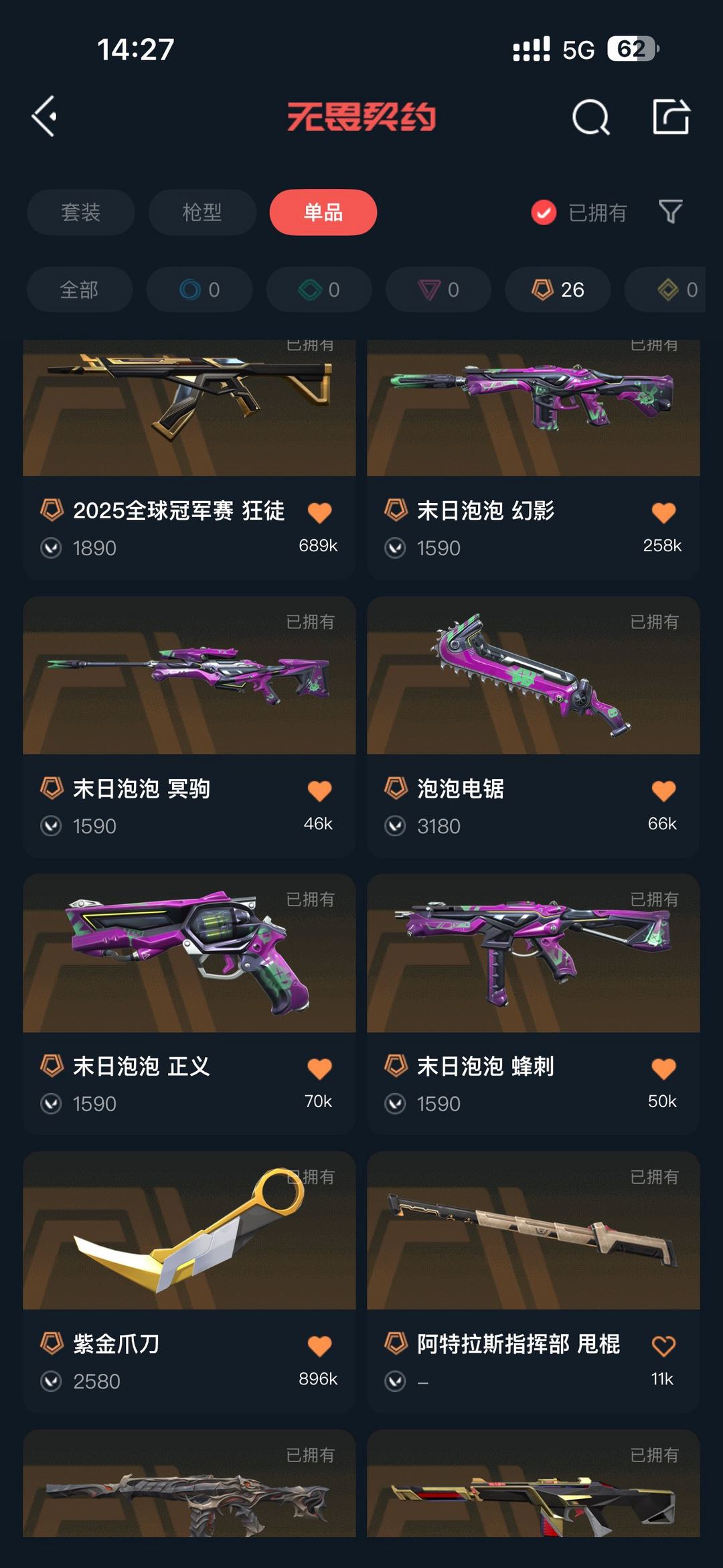Open 末日泡泡 正义 revolver thumbnail
Image resolution: width=723 pixels, height=1568 pixels.
pos(189,953)
